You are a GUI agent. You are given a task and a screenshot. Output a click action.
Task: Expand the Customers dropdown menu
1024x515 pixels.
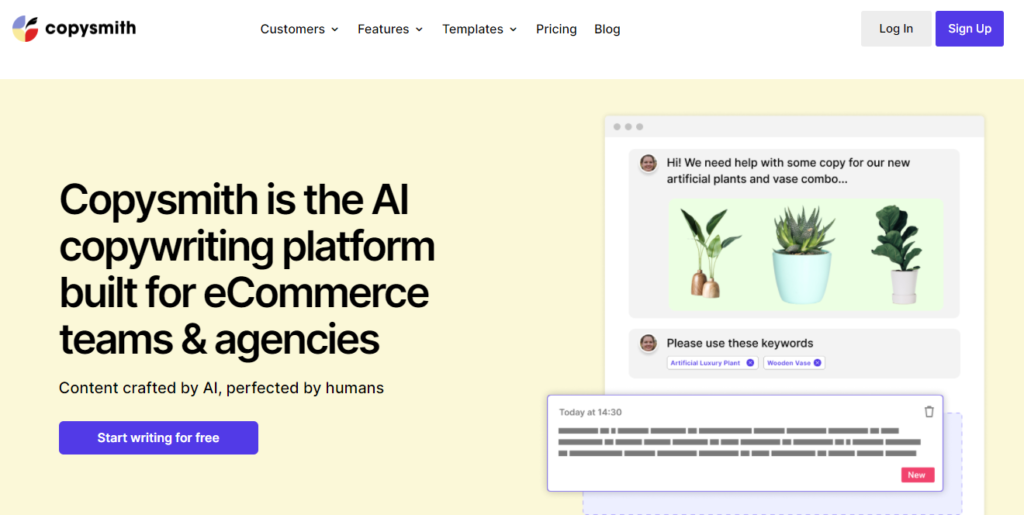click(299, 29)
